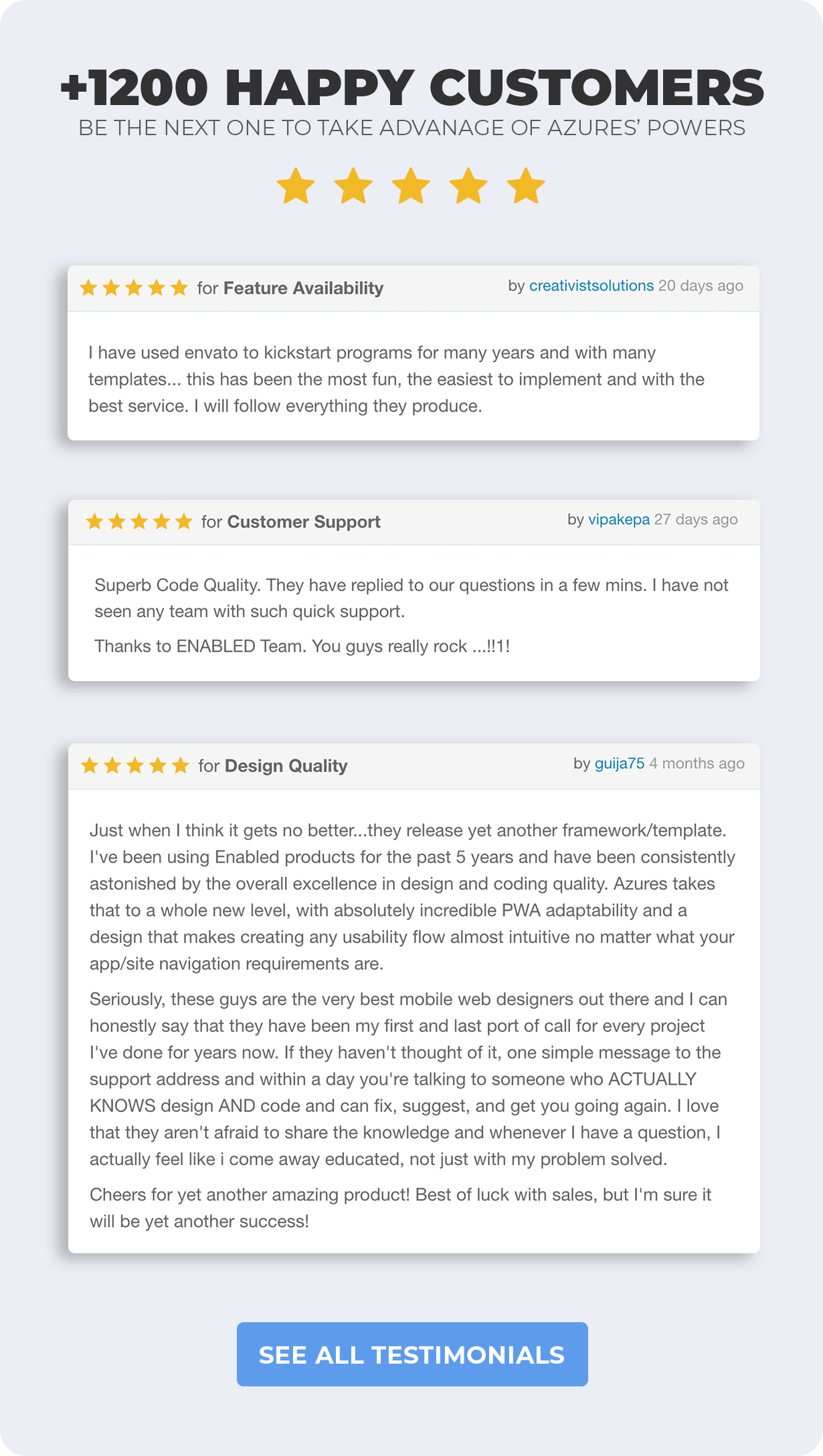Click the last large gold star under the headline
This screenshot has height=1456, width=823.
[x=526, y=186]
